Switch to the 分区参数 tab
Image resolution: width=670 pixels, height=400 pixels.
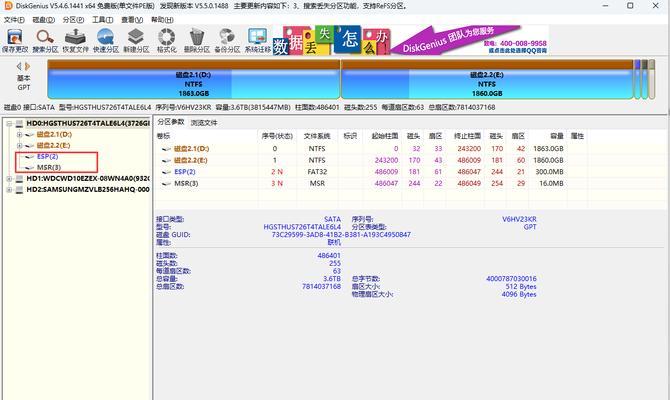tap(170, 122)
